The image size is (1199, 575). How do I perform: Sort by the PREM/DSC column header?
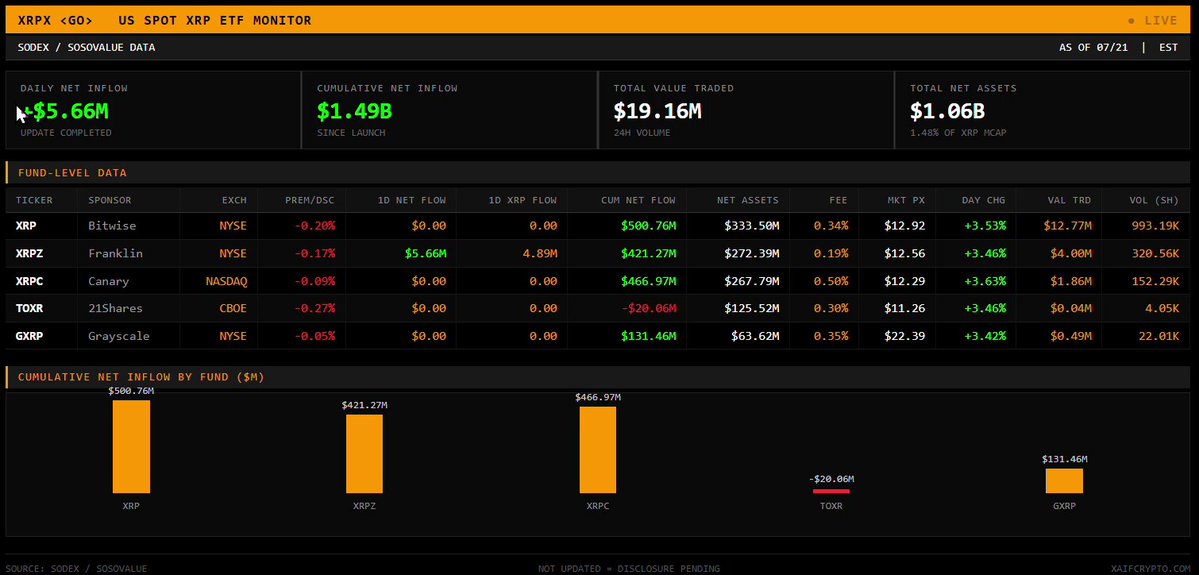click(x=310, y=200)
